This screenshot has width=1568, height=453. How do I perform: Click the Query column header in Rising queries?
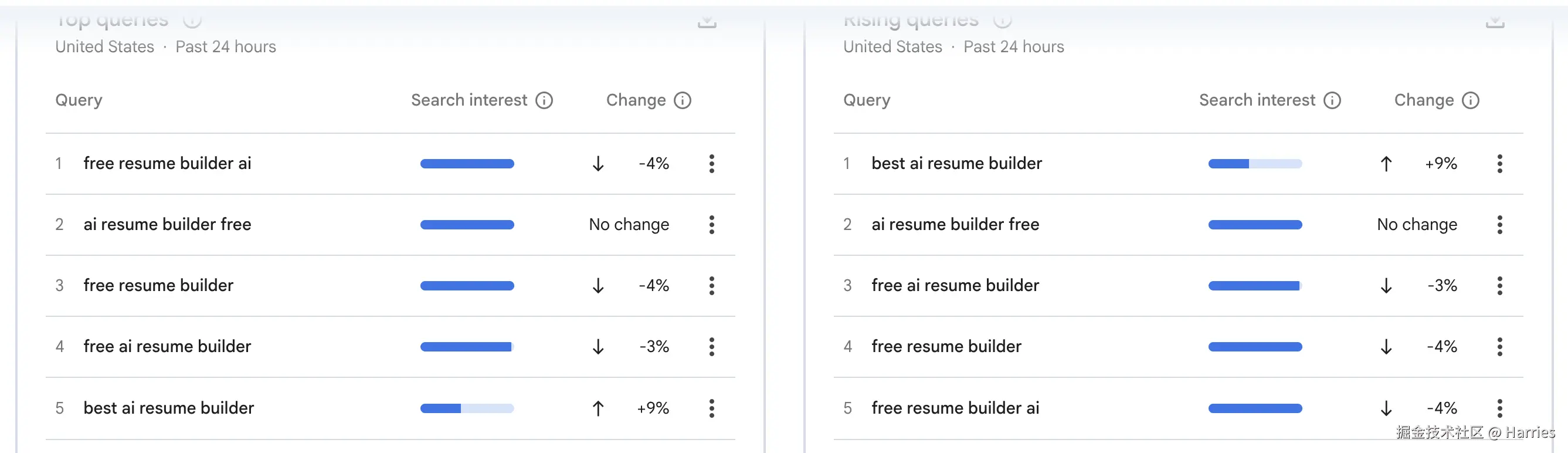click(x=867, y=100)
